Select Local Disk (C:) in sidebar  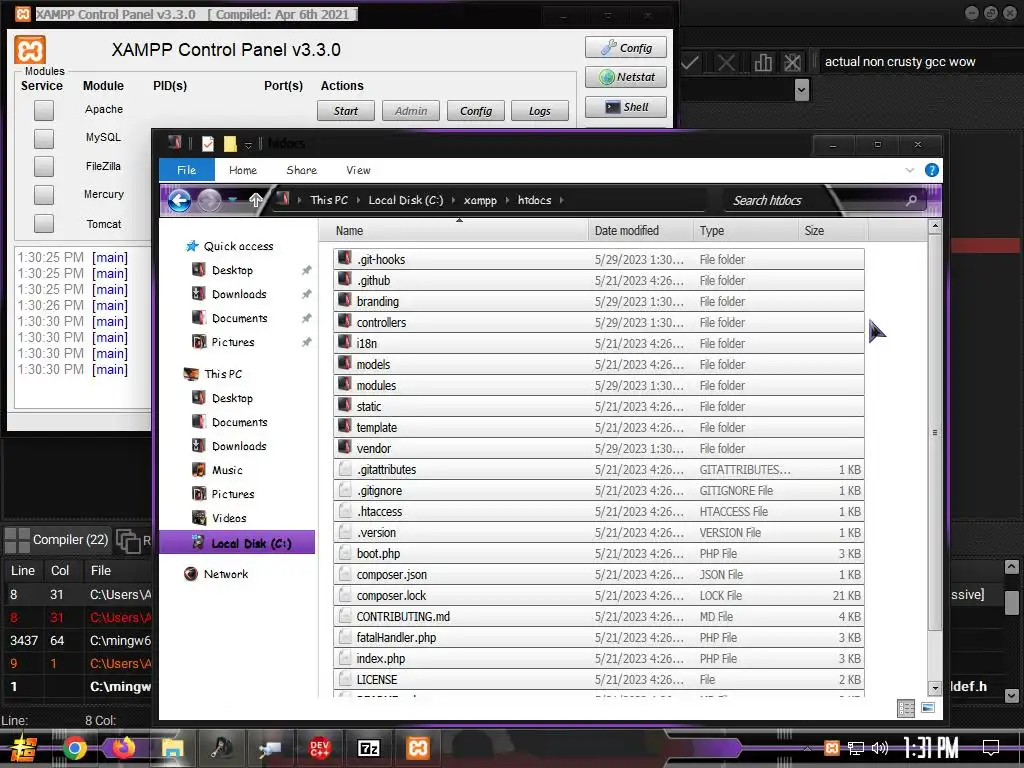tap(237, 543)
